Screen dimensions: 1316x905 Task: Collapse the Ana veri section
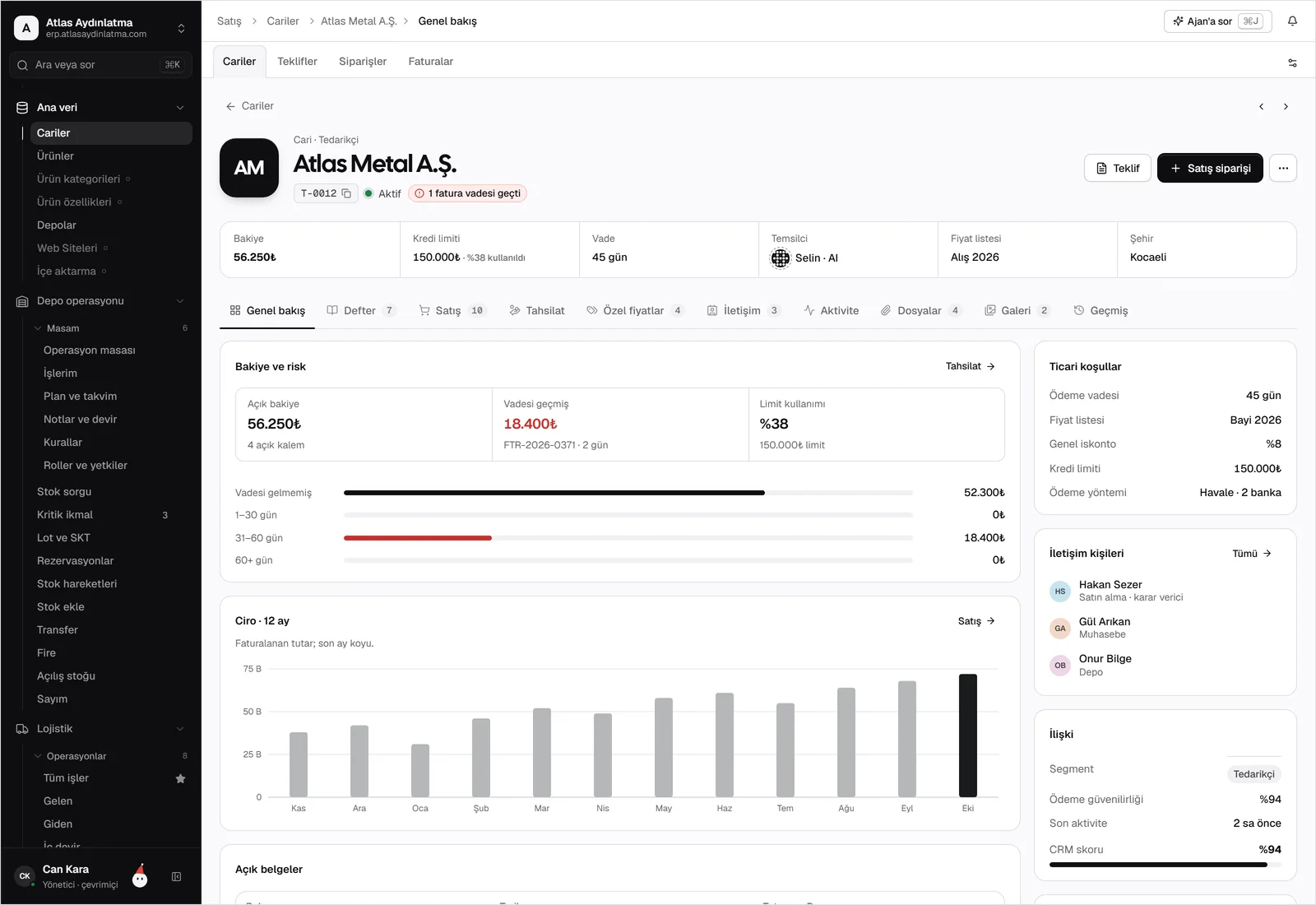(x=180, y=108)
